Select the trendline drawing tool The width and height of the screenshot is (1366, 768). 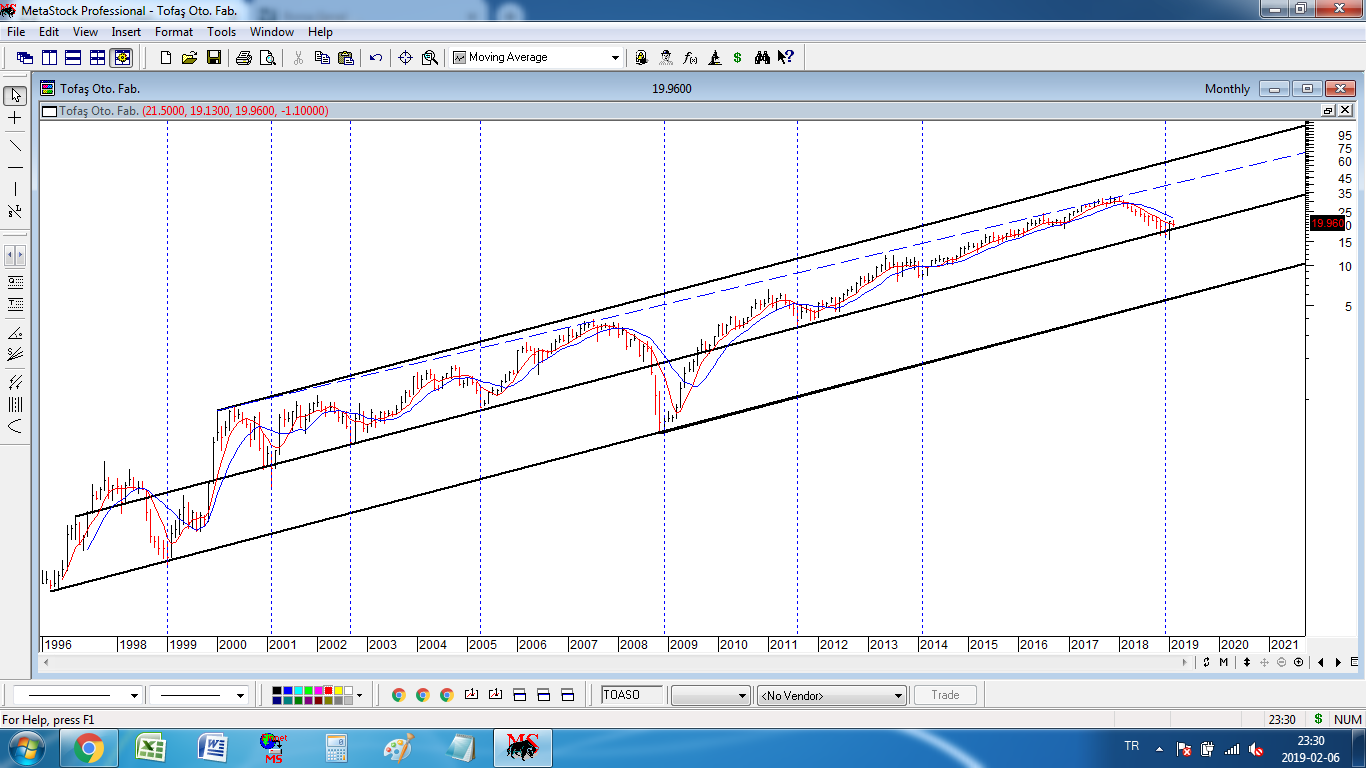point(15,146)
